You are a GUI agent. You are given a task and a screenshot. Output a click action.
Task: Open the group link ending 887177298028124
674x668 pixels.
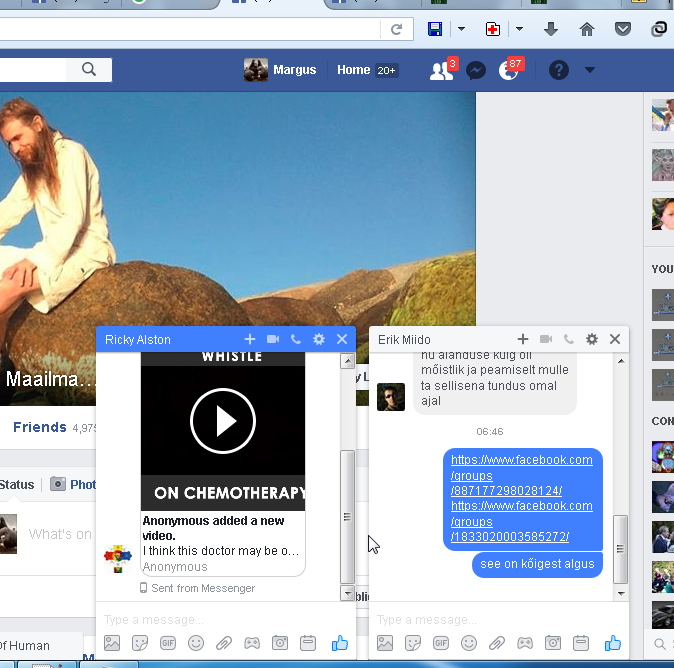(521, 475)
